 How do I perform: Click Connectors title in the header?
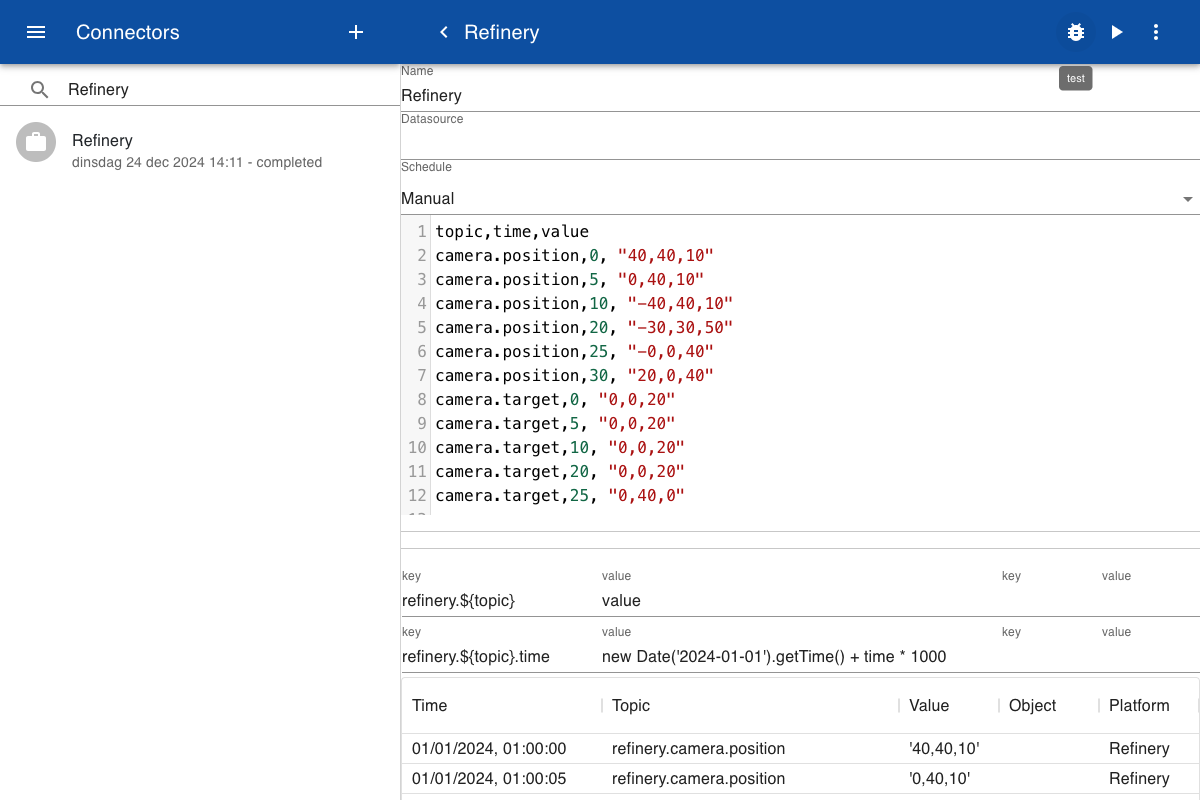[x=128, y=32]
